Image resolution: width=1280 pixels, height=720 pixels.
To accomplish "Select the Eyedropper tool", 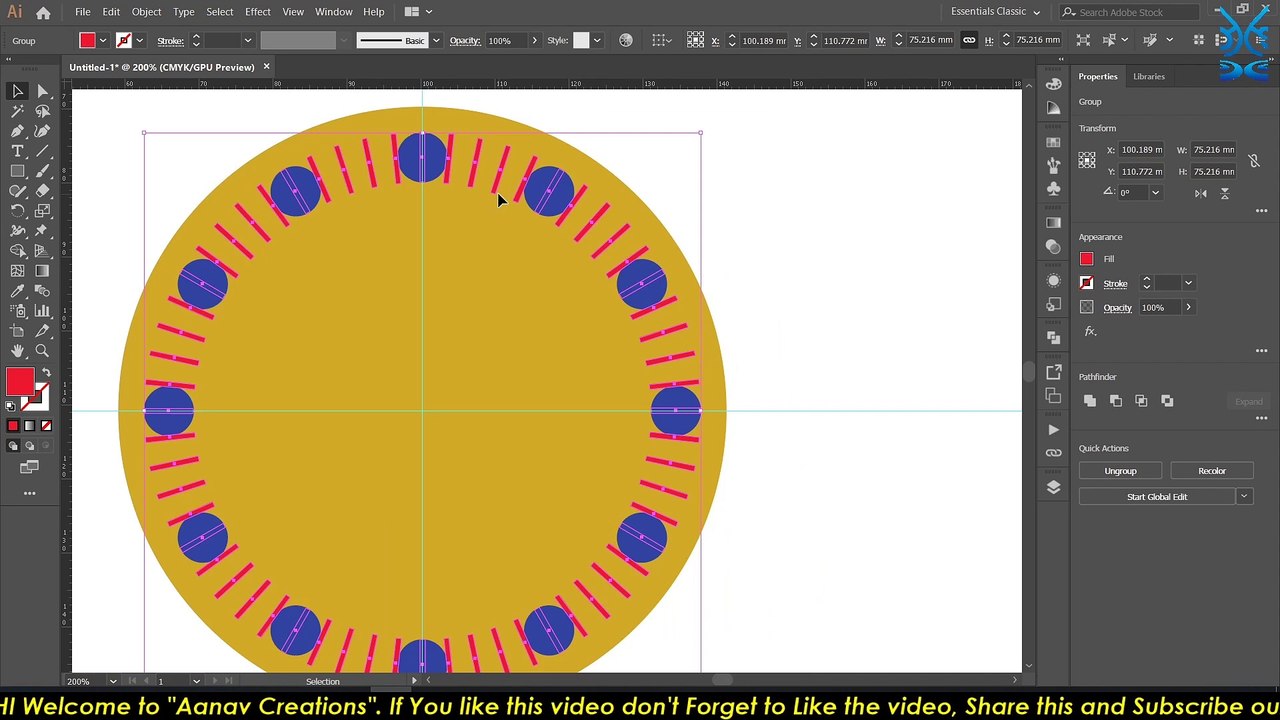I will pyautogui.click(x=17, y=291).
